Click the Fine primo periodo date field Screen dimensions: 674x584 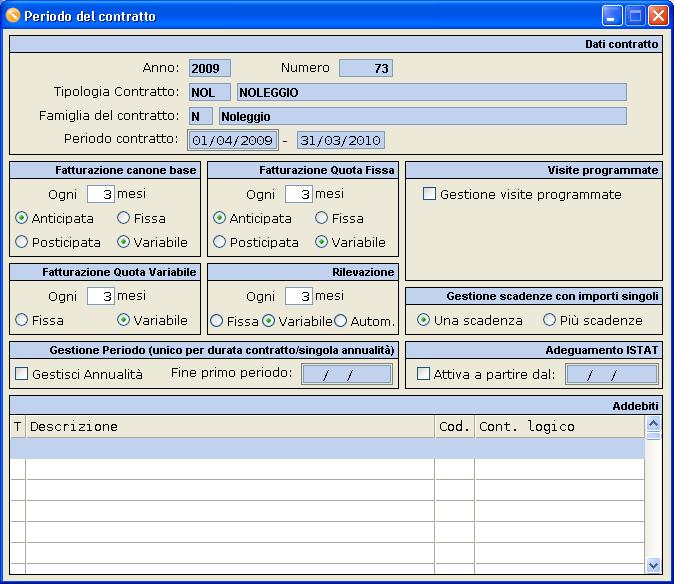click(347, 374)
